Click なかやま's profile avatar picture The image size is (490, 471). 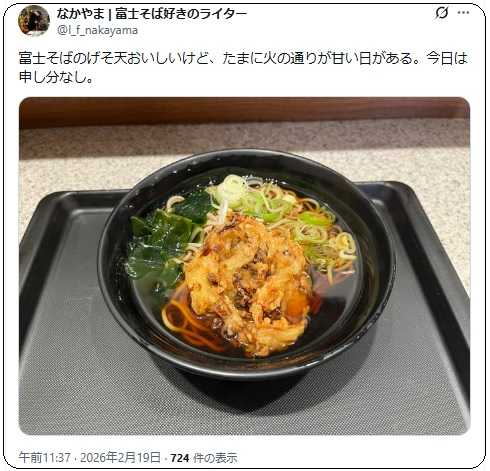click(34, 20)
